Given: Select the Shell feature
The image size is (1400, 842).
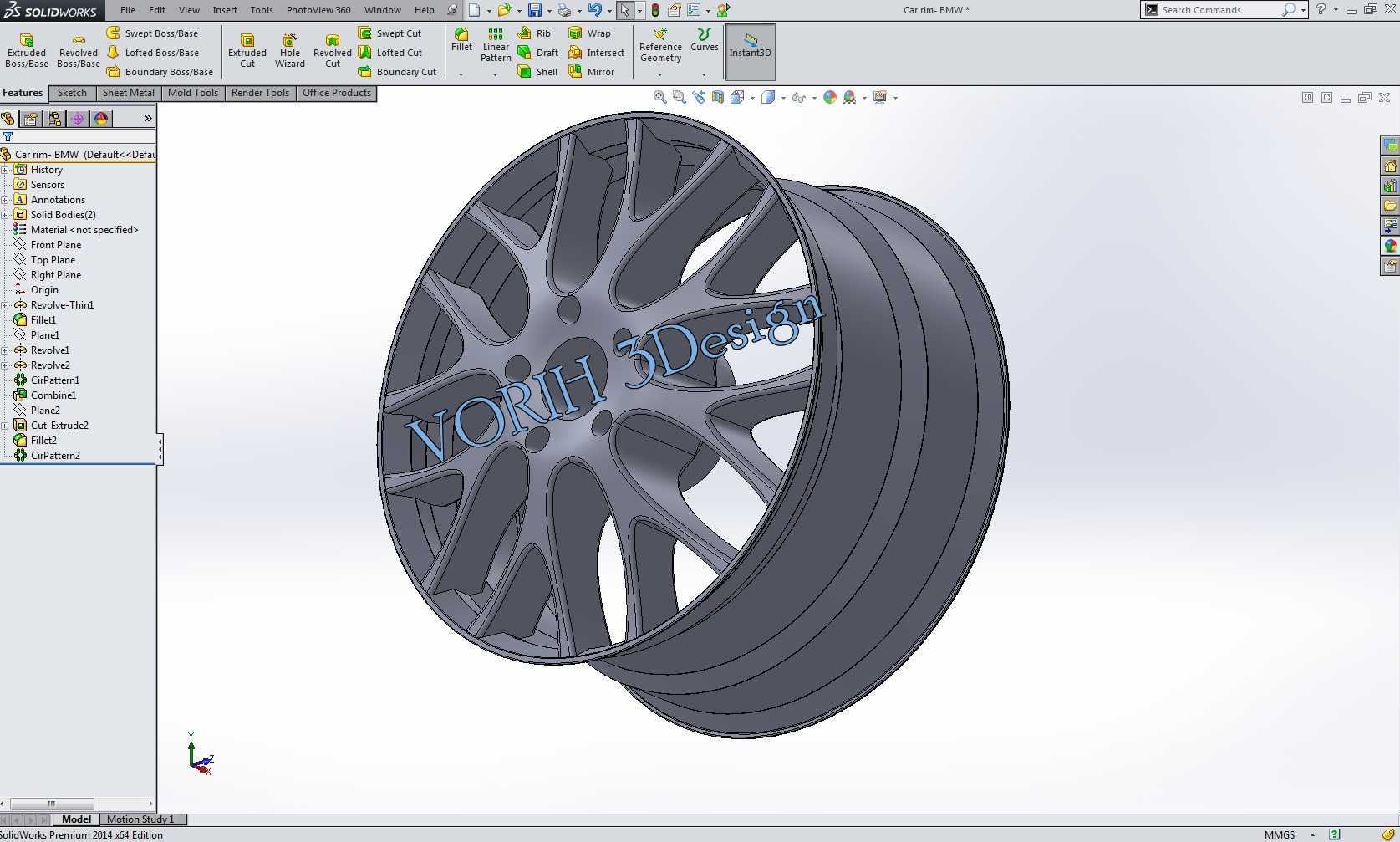Looking at the screenshot, I should (537, 72).
